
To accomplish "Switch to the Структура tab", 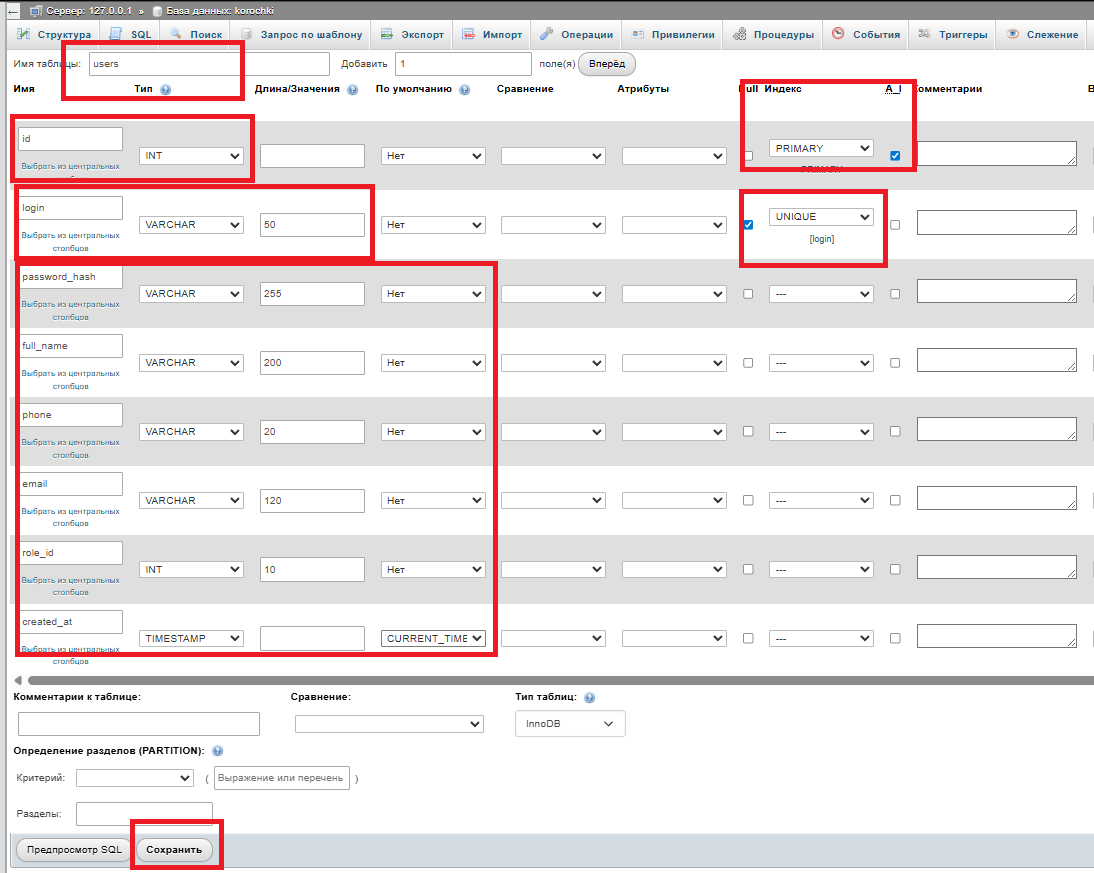I will click(x=56, y=34).
